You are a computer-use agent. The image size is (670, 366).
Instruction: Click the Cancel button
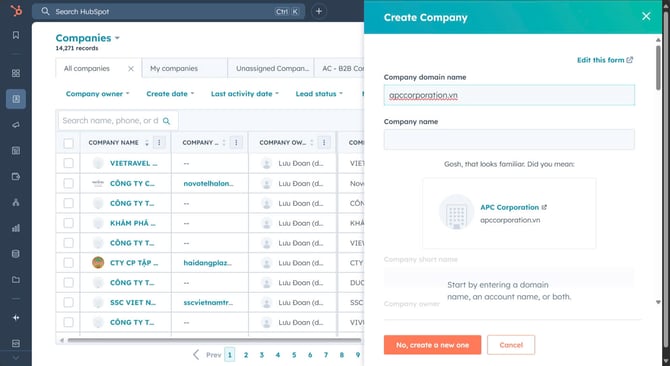pyautogui.click(x=511, y=345)
